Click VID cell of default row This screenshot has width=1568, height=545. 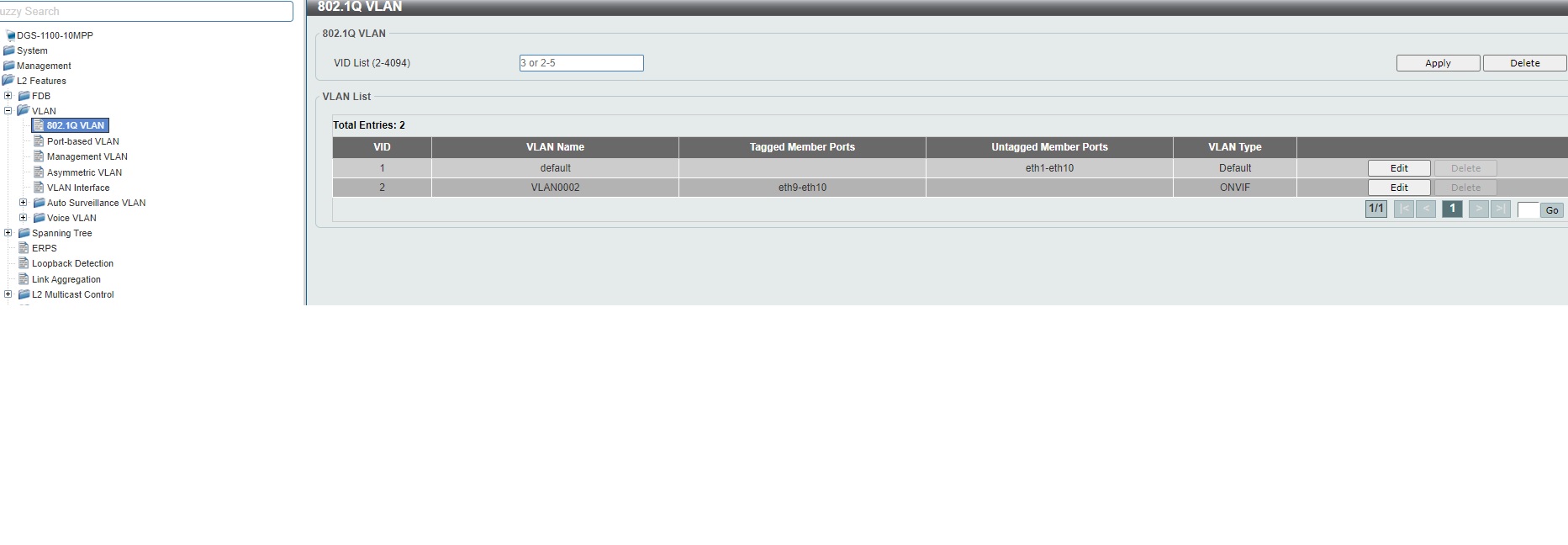382,168
